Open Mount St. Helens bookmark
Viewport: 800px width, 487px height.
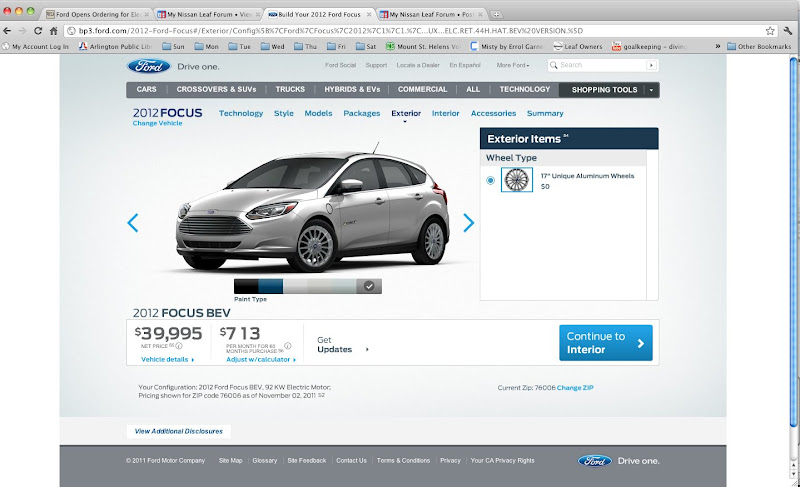pyautogui.click(x=423, y=46)
